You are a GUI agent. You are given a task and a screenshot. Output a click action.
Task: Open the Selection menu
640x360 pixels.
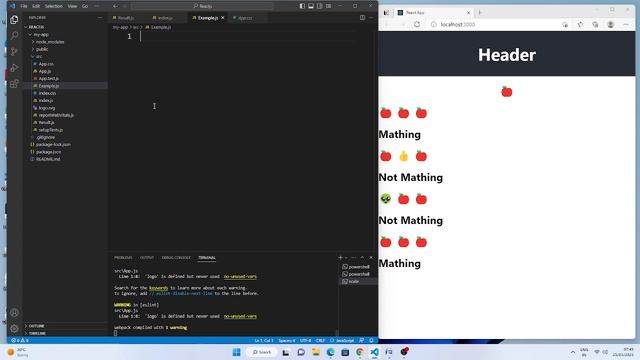pyautogui.click(x=53, y=6)
